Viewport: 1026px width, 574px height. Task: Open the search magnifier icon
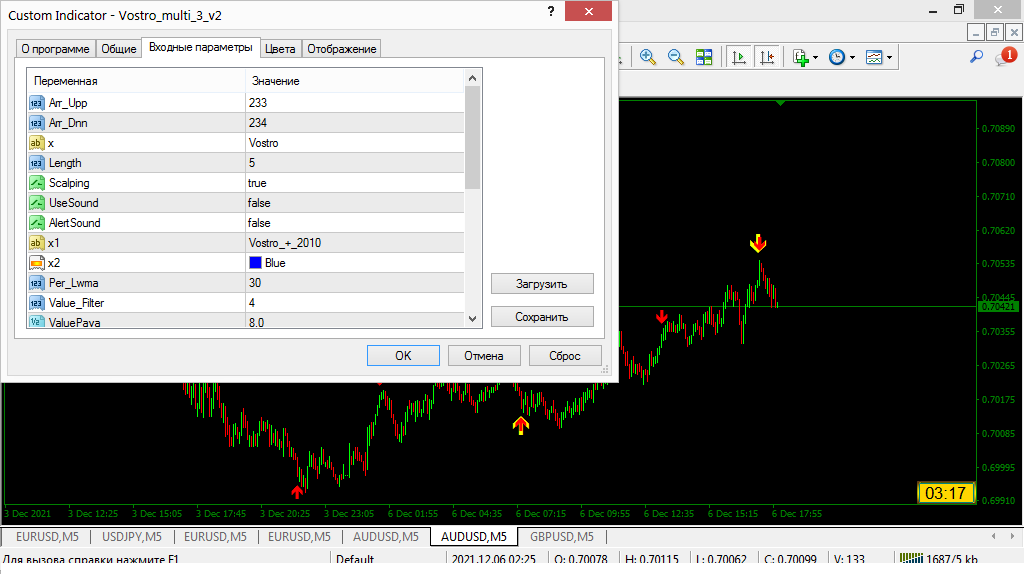tap(976, 57)
